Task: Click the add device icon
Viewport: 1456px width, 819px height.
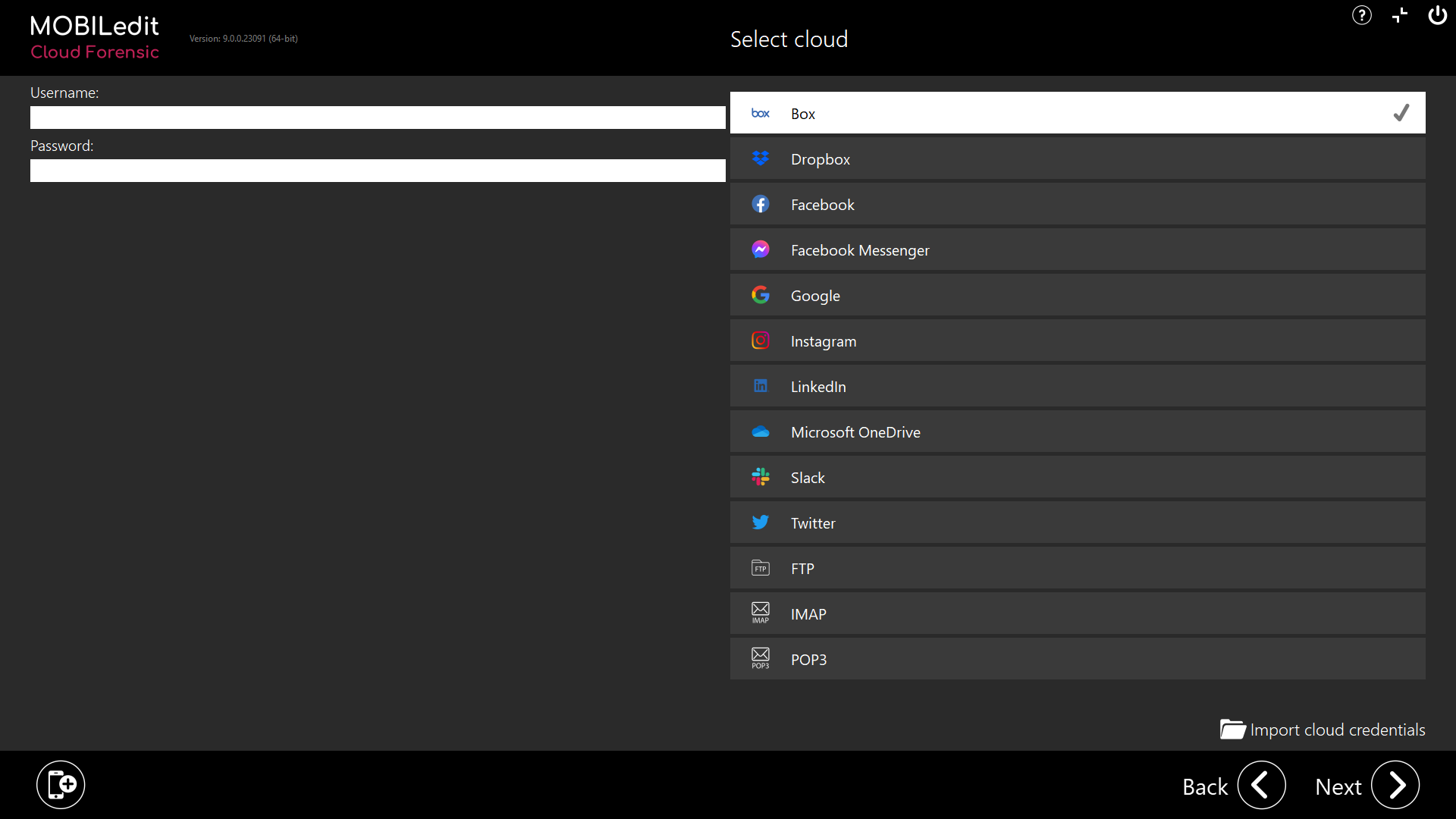Action: 61,785
